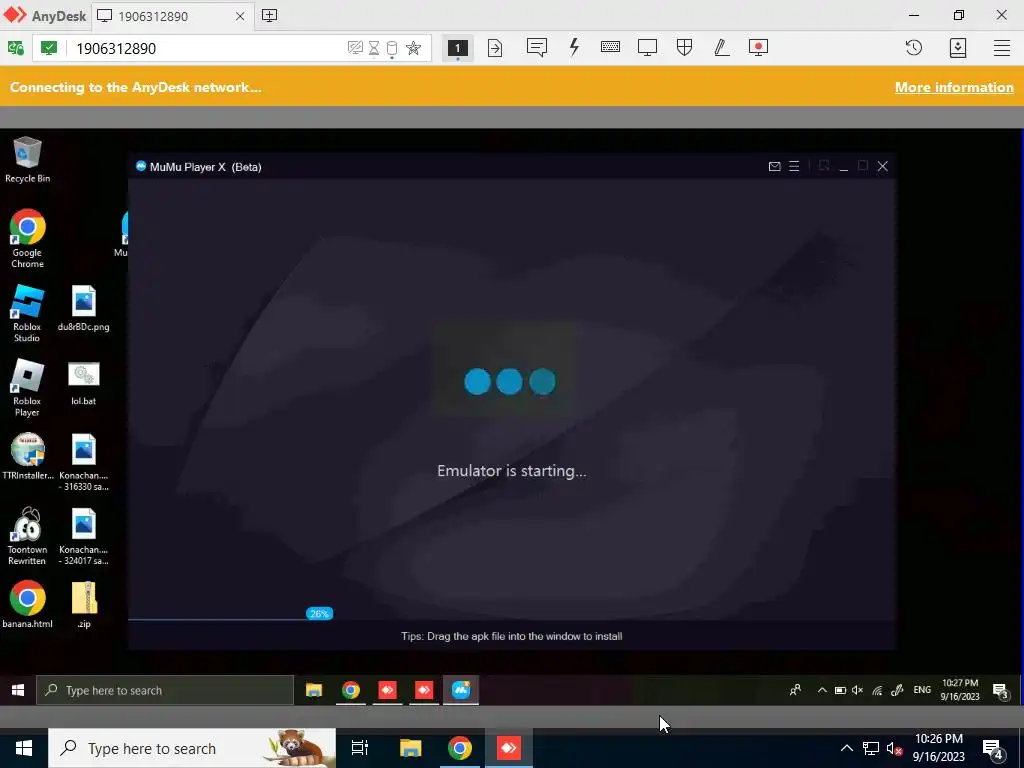Open the AnyDesk main hamburger menu
Screen dimensions: 1024x768
click(1002, 48)
